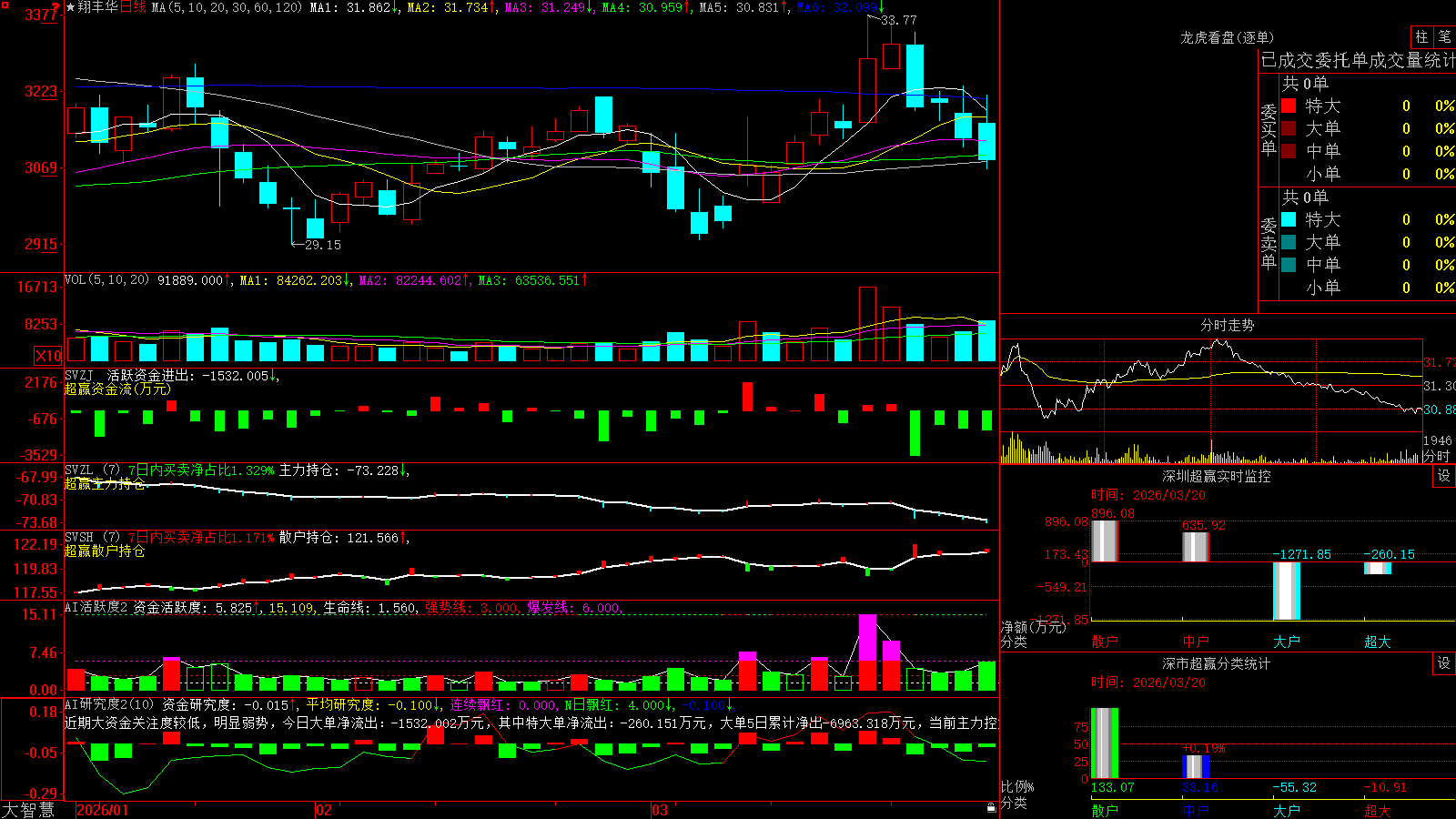
Task: Click the teal swatch for 委卖单 大单
Action: (1289, 242)
